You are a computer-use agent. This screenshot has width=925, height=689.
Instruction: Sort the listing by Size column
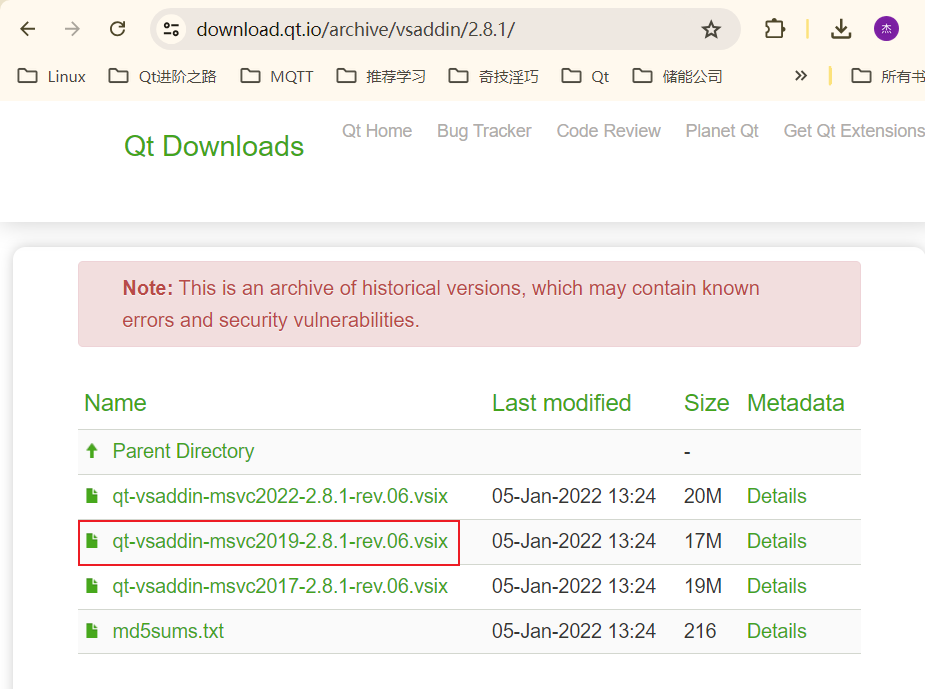tap(706, 403)
